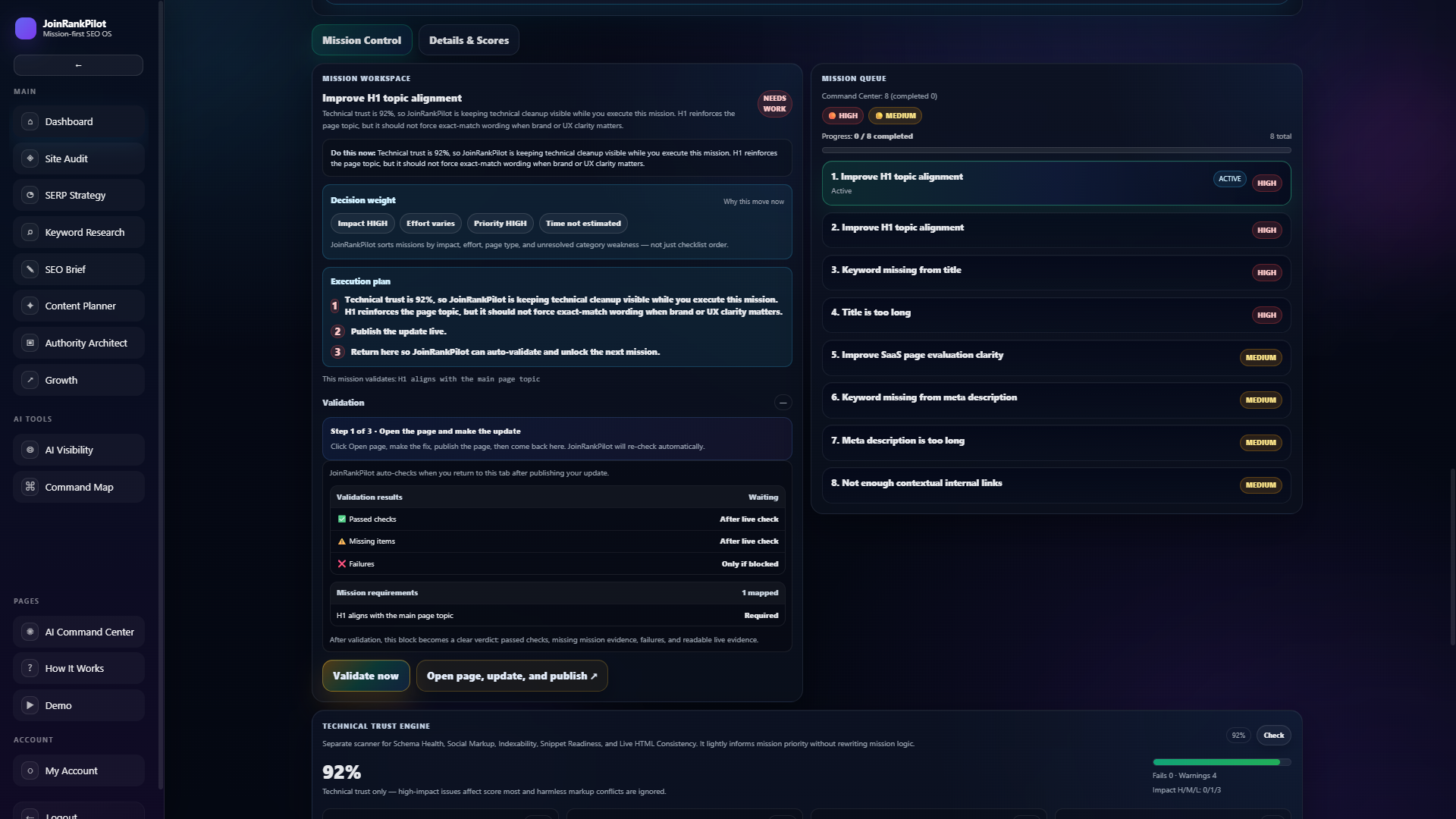This screenshot has height=819, width=1456.
Task: Open mission 5 Improve SaaS page evaluation clarity
Action: pos(1056,357)
